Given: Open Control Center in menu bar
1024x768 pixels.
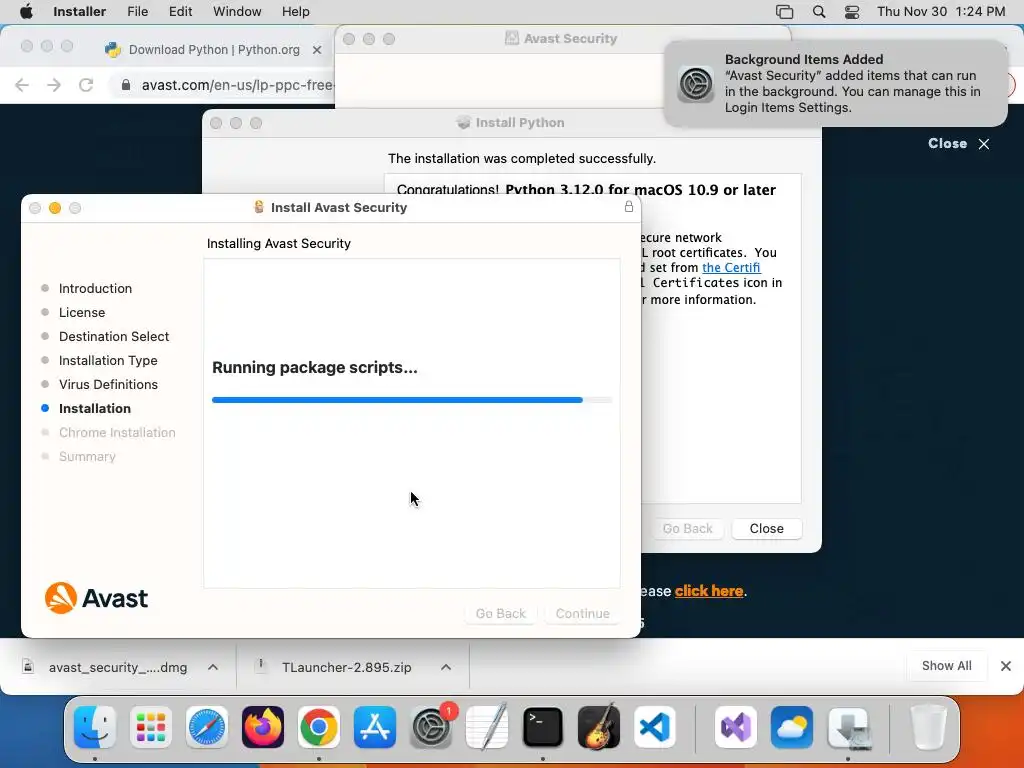Looking at the screenshot, I should (x=852, y=12).
